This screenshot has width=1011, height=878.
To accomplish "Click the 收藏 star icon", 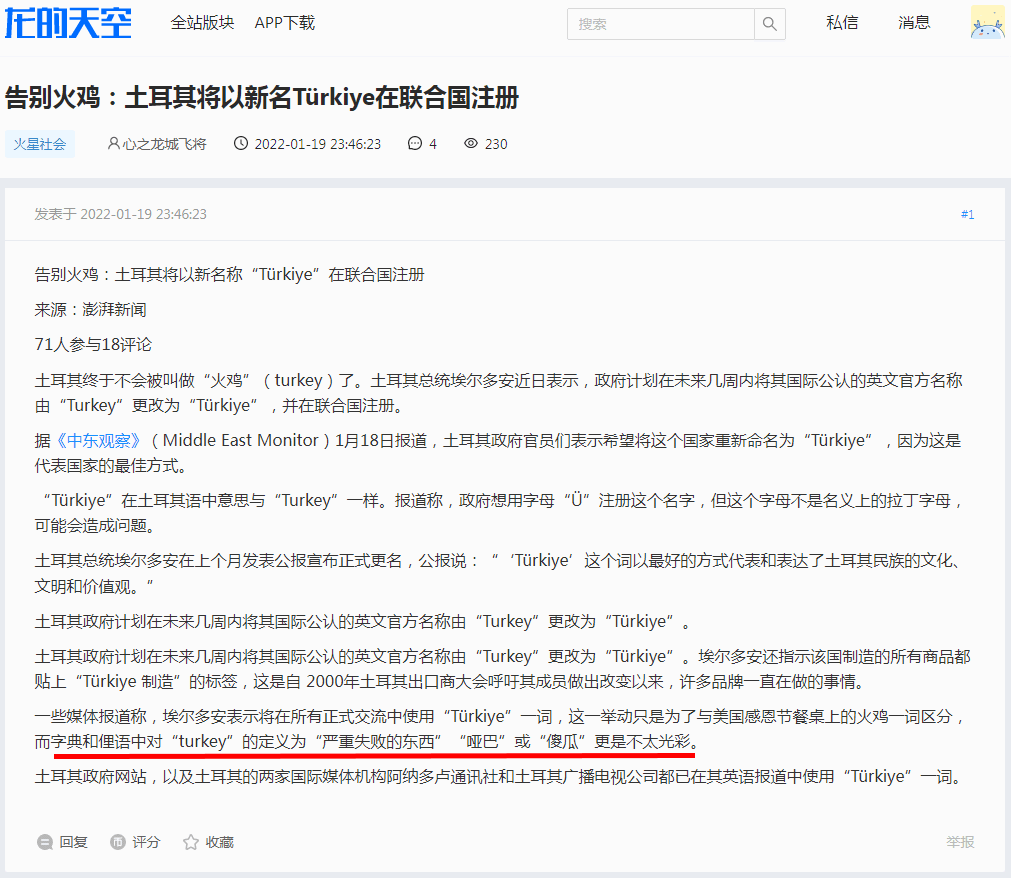I will 190,842.
